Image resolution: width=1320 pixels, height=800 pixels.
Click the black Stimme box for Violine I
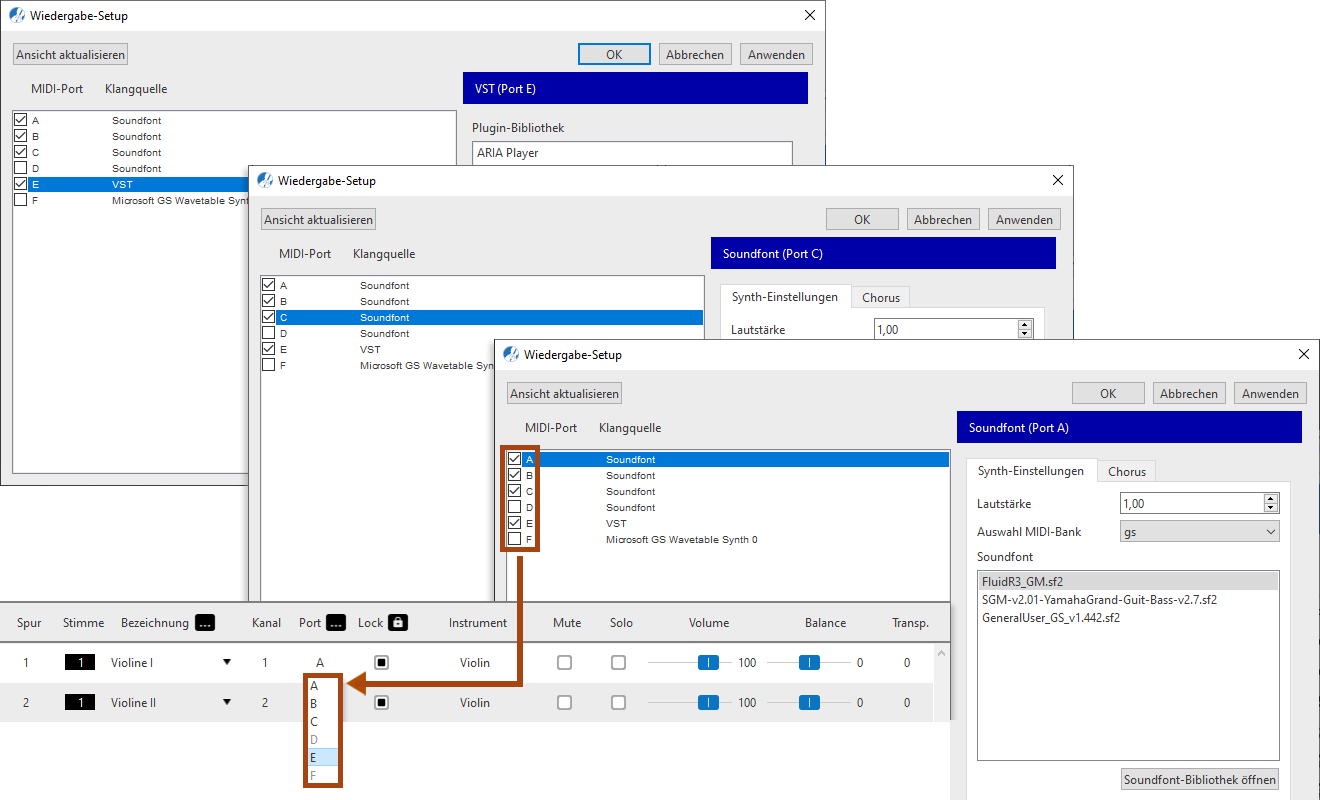coord(80,662)
